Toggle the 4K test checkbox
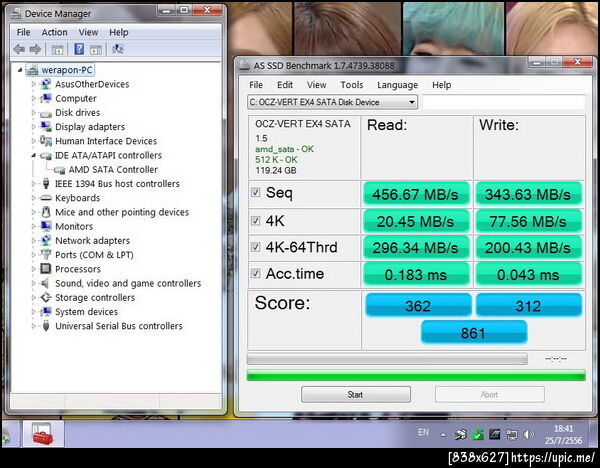Image resolution: width=600 pixels, height=468 pixels. [256, 220]
